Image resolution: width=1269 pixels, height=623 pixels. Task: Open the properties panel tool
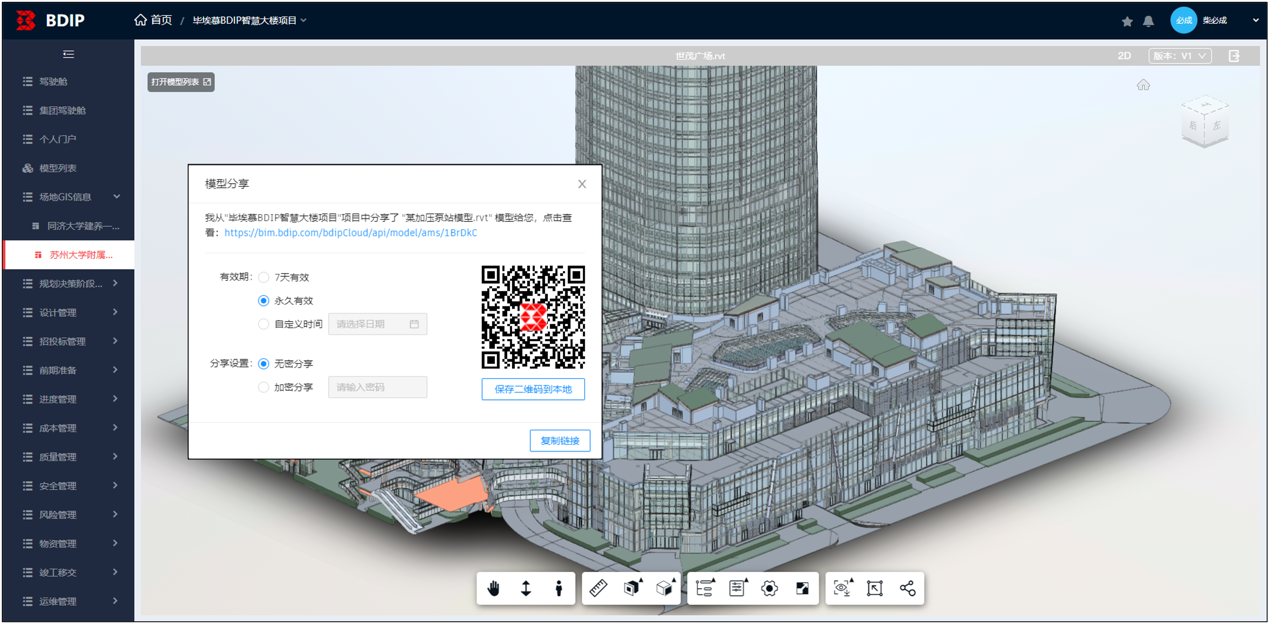coord(738,589)
